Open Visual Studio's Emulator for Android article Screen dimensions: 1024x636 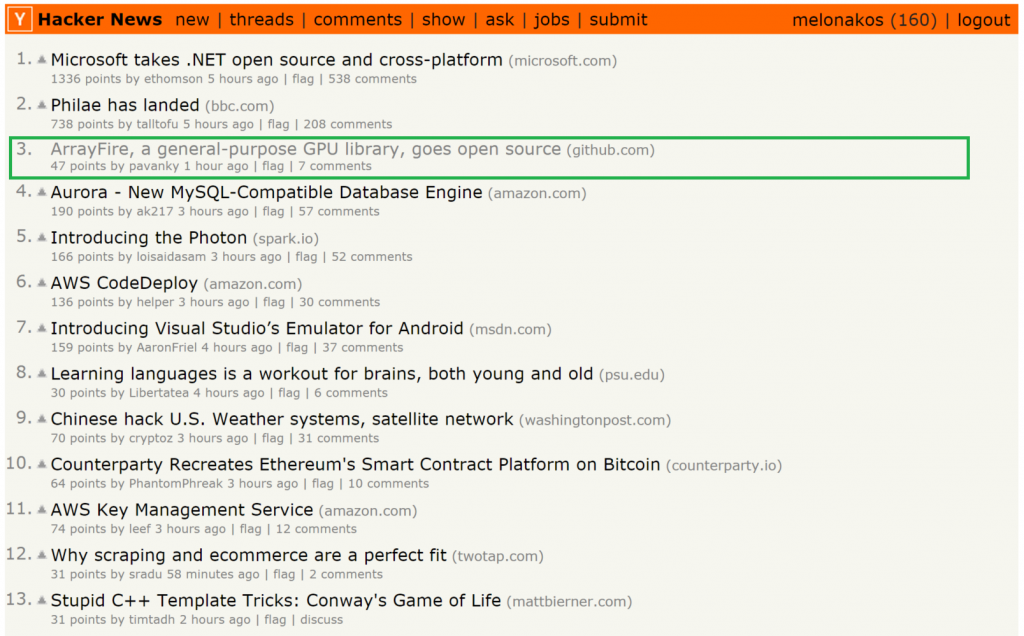(257, 328)
